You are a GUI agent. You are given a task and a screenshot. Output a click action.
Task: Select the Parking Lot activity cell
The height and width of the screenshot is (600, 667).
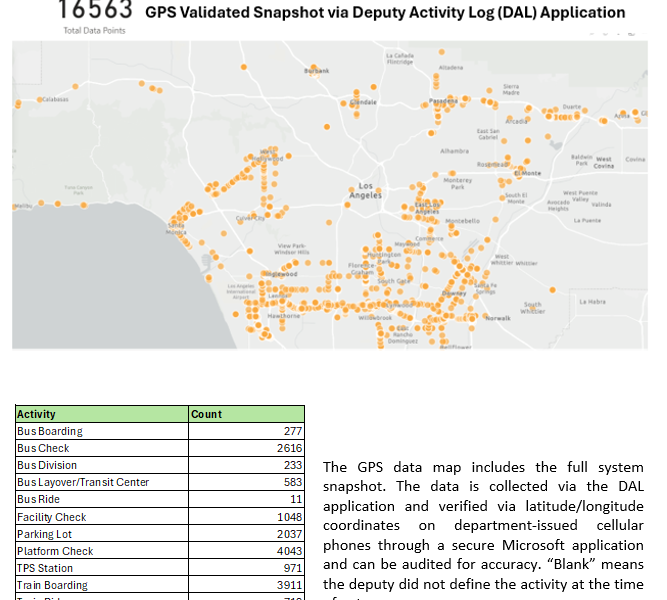point(101,534)
